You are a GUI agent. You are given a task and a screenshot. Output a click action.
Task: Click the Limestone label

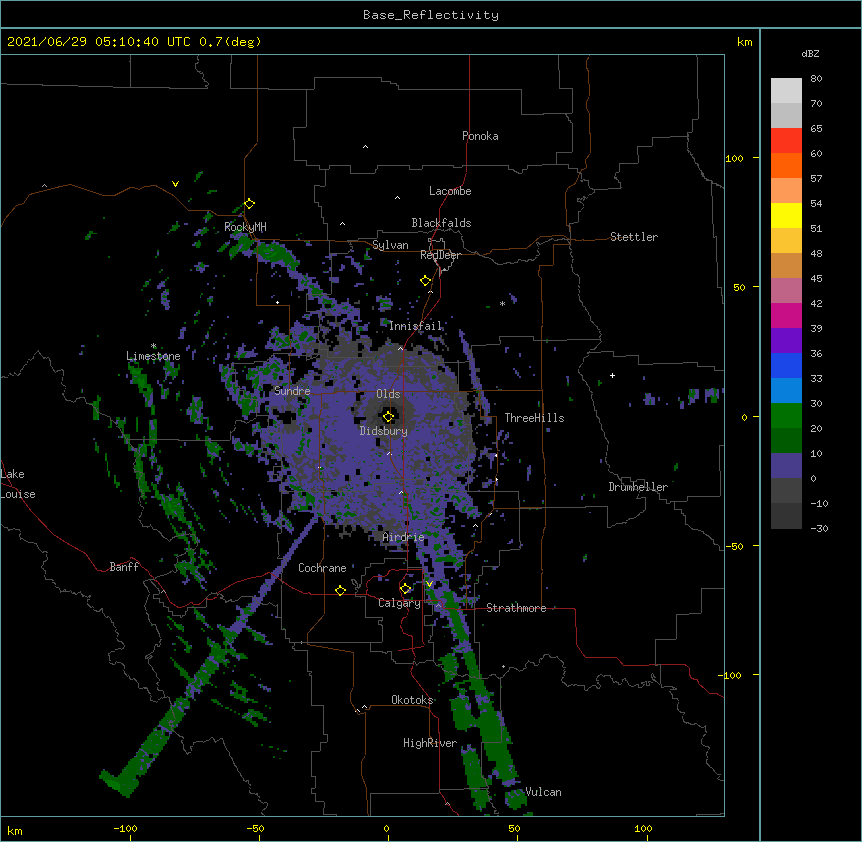pyautogui.click(x=153, y=356)
